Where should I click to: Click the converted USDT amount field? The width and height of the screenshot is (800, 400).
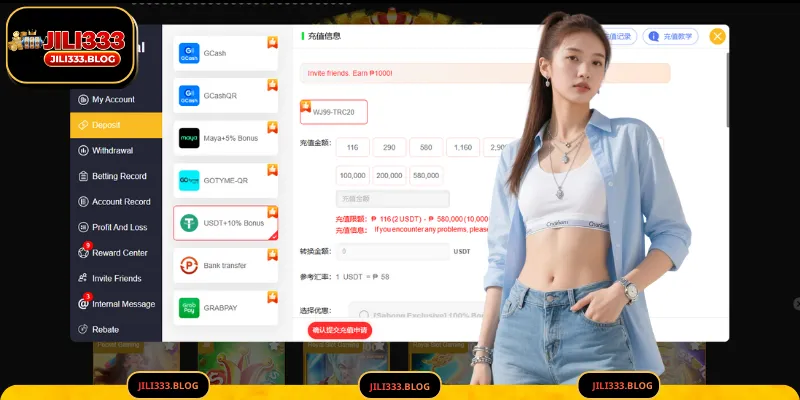(393, 252)
